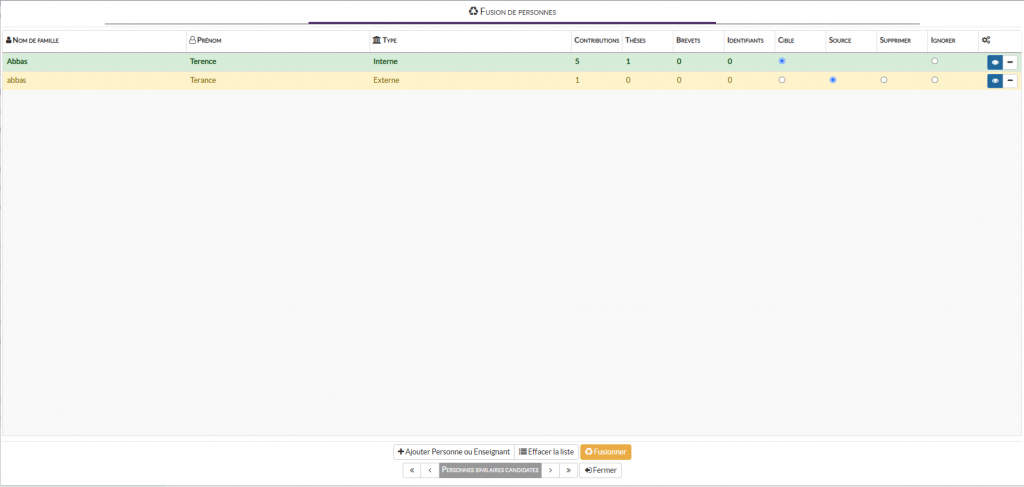This screenshot has width=1024, height=487.
Task: Choose Ignorer for Abbas Terence
Action: (935, 61)
